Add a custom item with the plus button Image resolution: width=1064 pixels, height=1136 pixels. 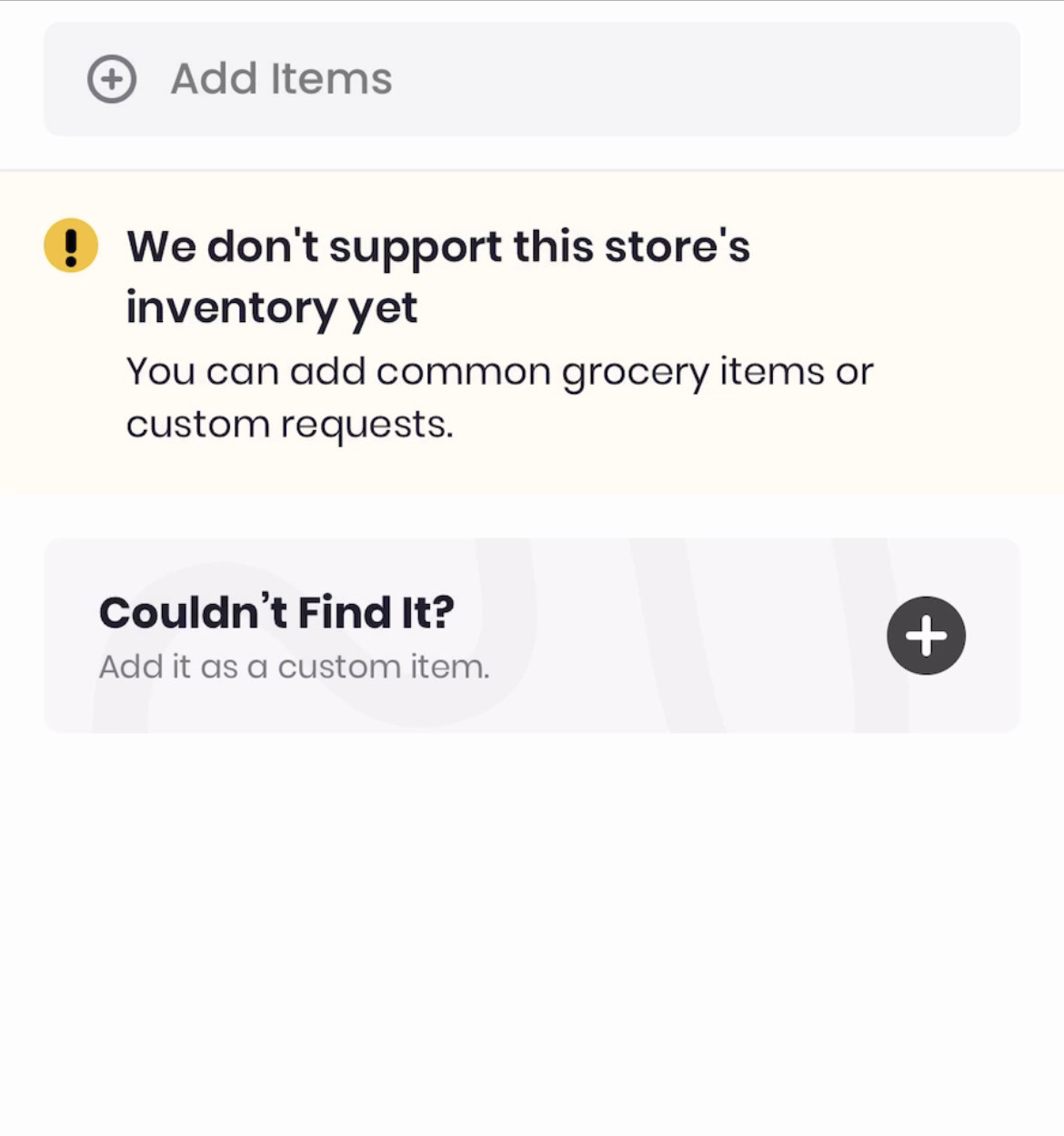926,636
